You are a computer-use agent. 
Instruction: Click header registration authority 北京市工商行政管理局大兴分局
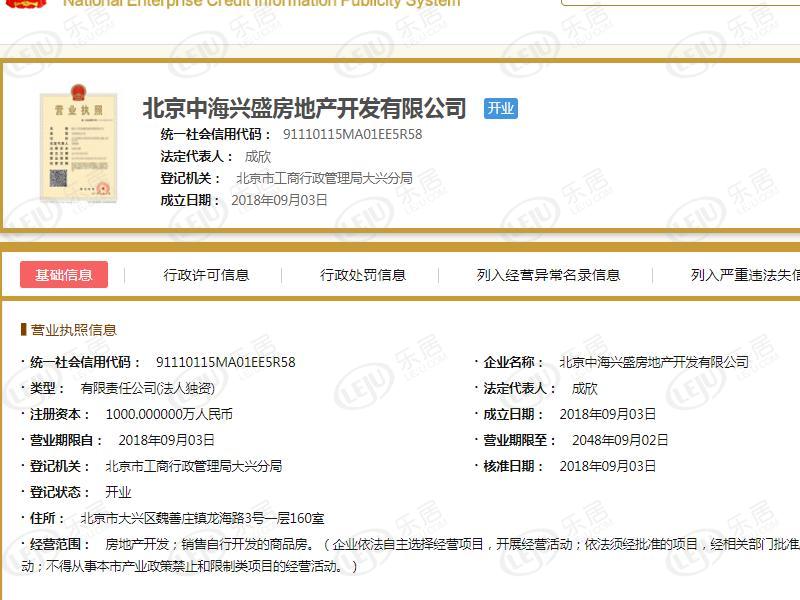324,178
